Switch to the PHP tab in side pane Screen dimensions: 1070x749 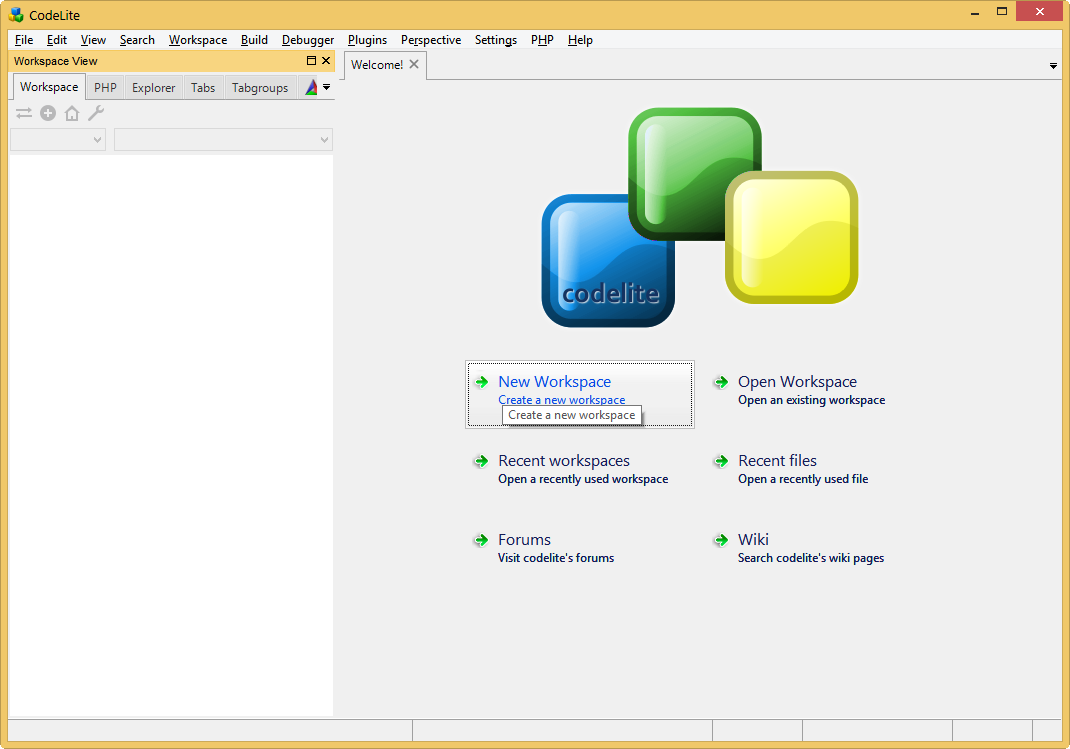(x=105, y=88)
